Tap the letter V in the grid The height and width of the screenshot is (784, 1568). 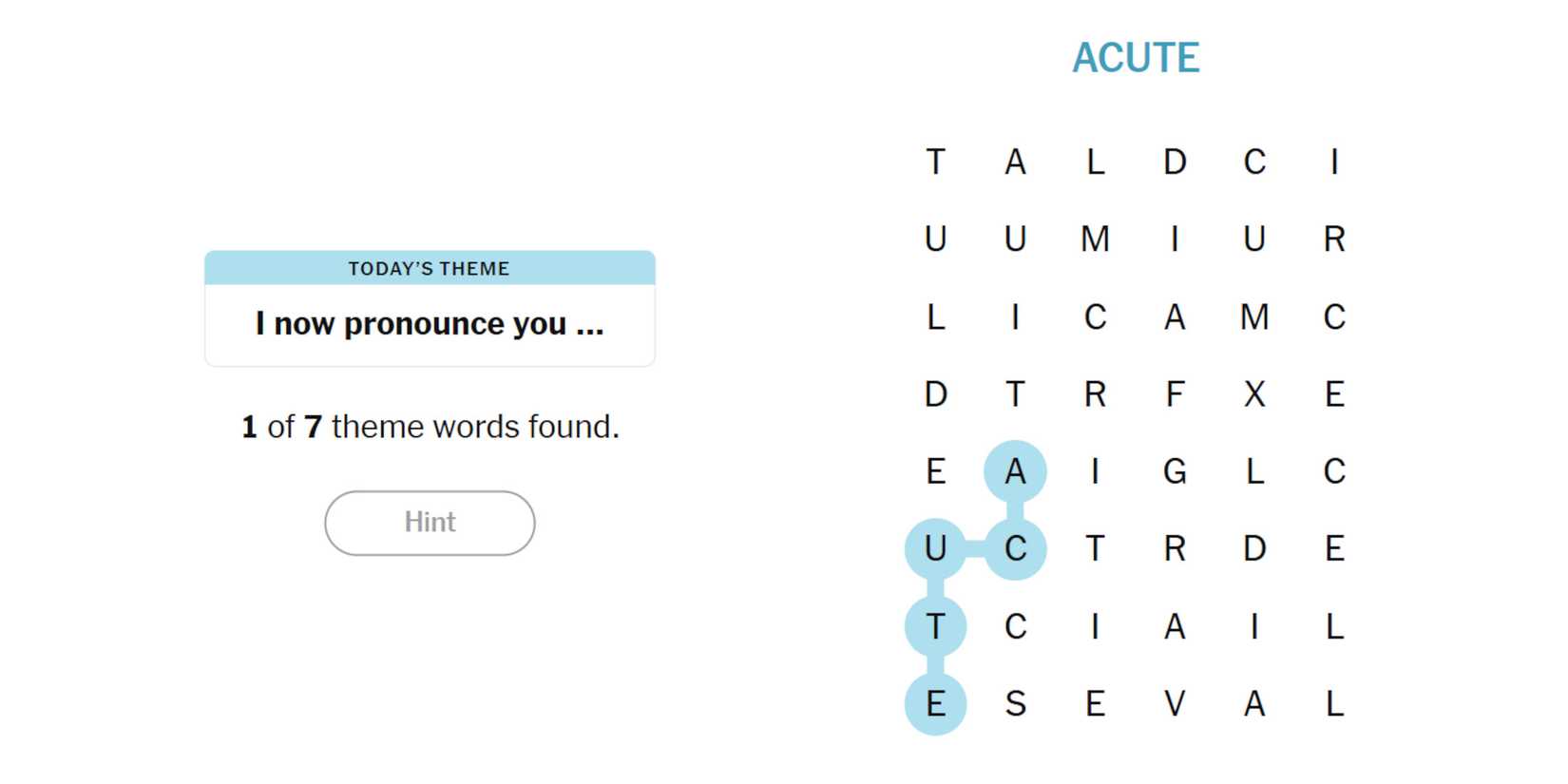coord(1175,704)
